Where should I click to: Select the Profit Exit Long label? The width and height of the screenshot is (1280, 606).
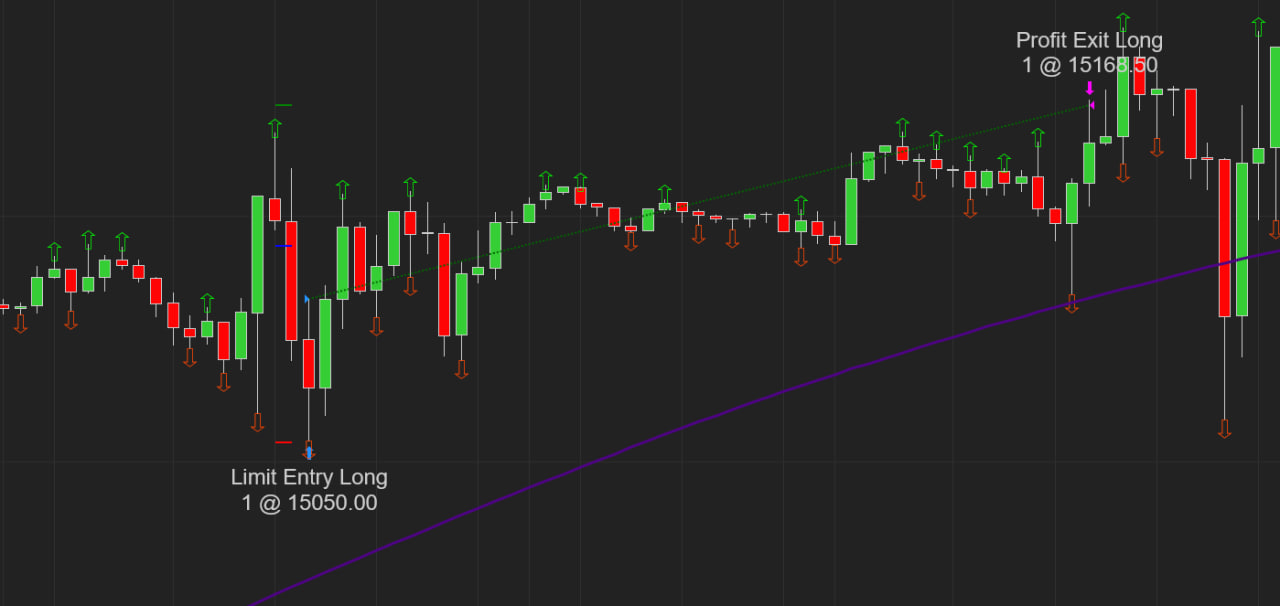(1089, 40)
